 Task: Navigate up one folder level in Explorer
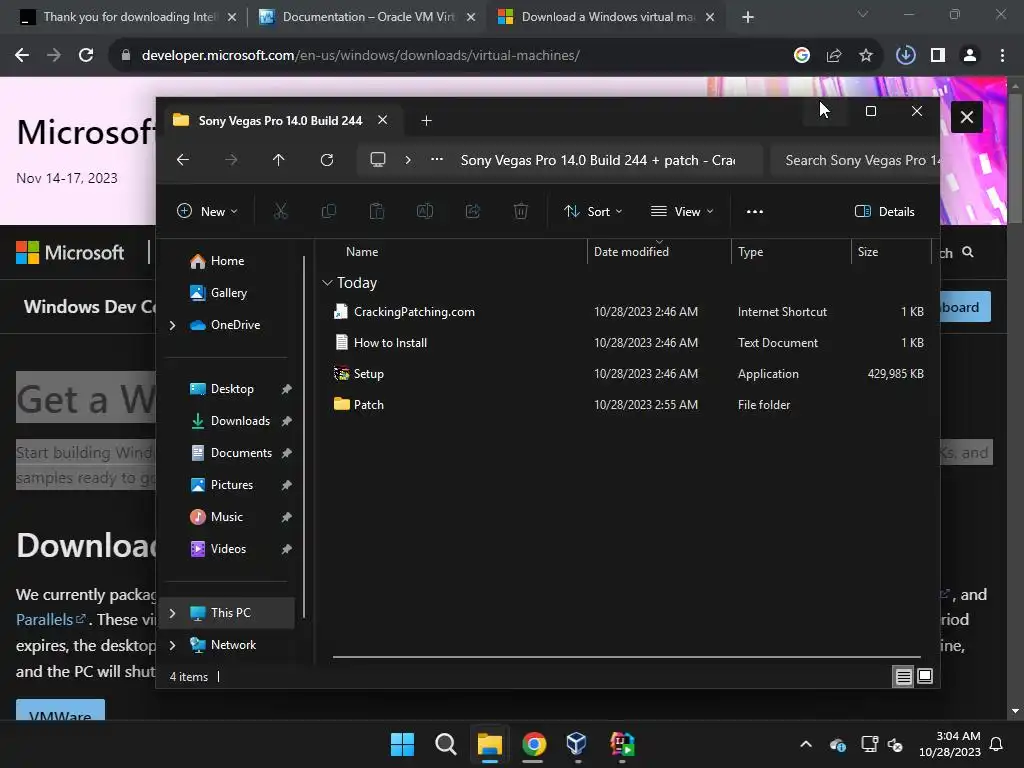click(x=279, y=160)
